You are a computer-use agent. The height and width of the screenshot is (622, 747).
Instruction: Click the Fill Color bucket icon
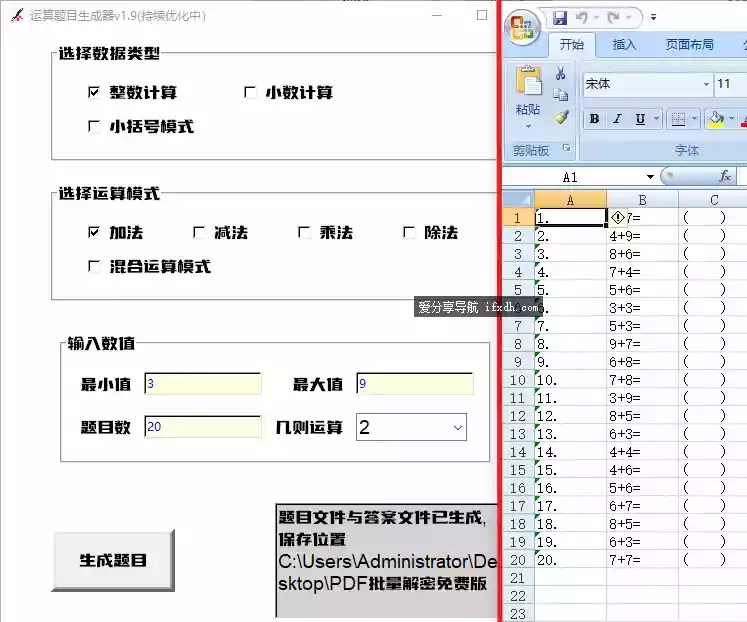click(x=716, y=119)
